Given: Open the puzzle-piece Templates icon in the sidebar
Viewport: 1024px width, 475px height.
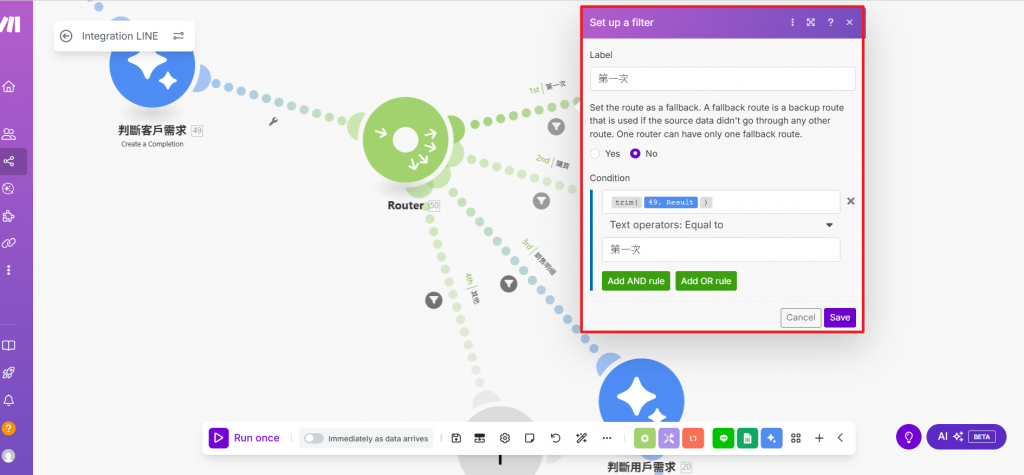Looking at the screenshot, I should click(9, 216).
